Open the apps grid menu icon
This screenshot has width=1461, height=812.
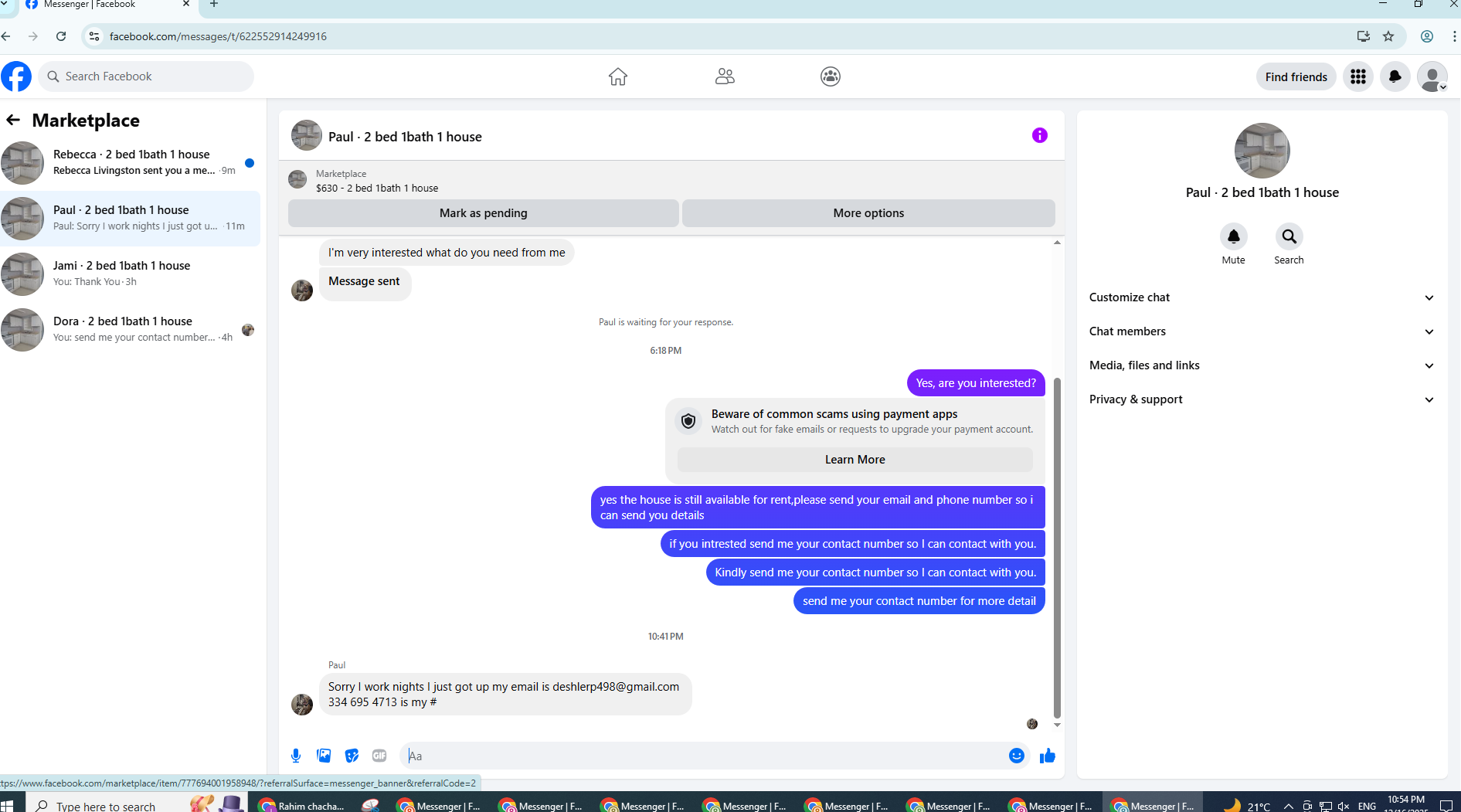(x=1358, y=76)
